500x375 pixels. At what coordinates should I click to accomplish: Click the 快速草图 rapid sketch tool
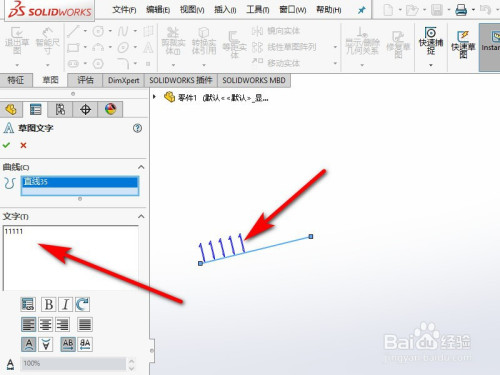[463, 45]
